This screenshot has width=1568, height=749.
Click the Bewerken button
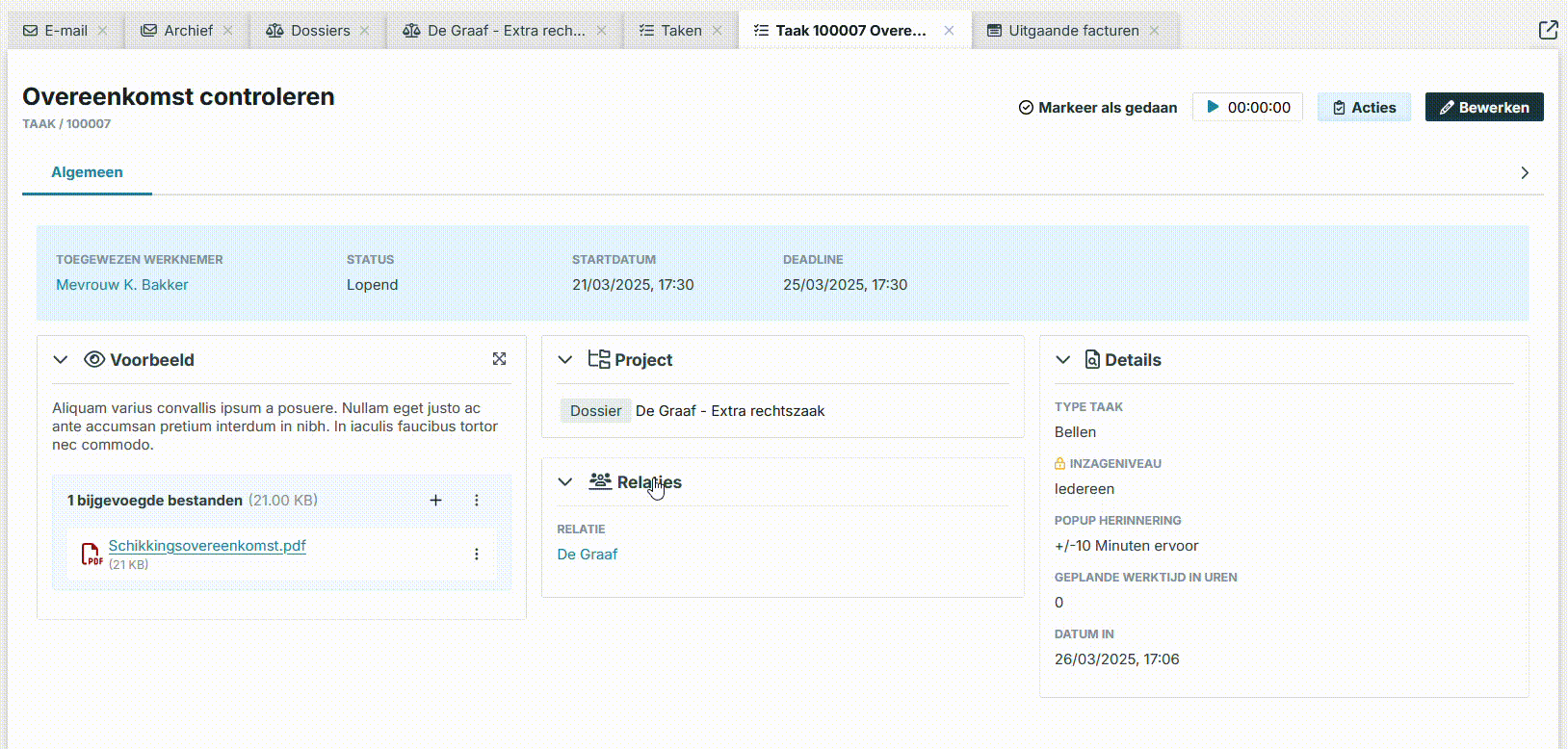tap(1484, 107)
